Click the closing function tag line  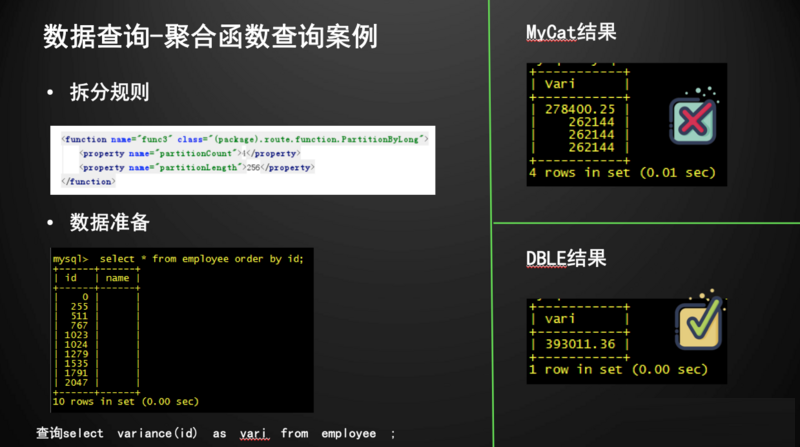[88, 182]
